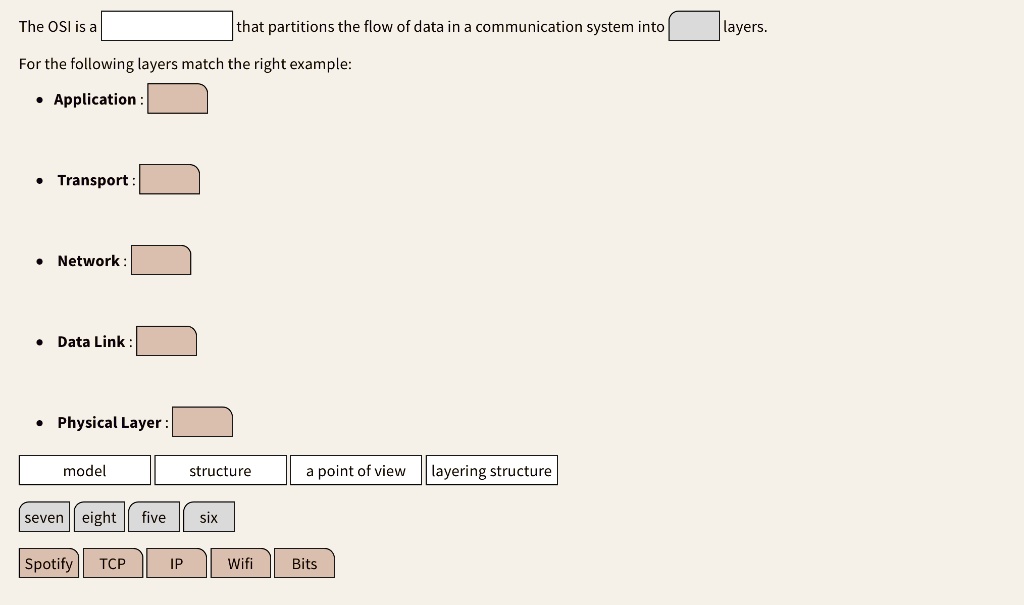Select "seven" as the number of layers
The height and width of the screenshot is (605, 1024).
44,517
